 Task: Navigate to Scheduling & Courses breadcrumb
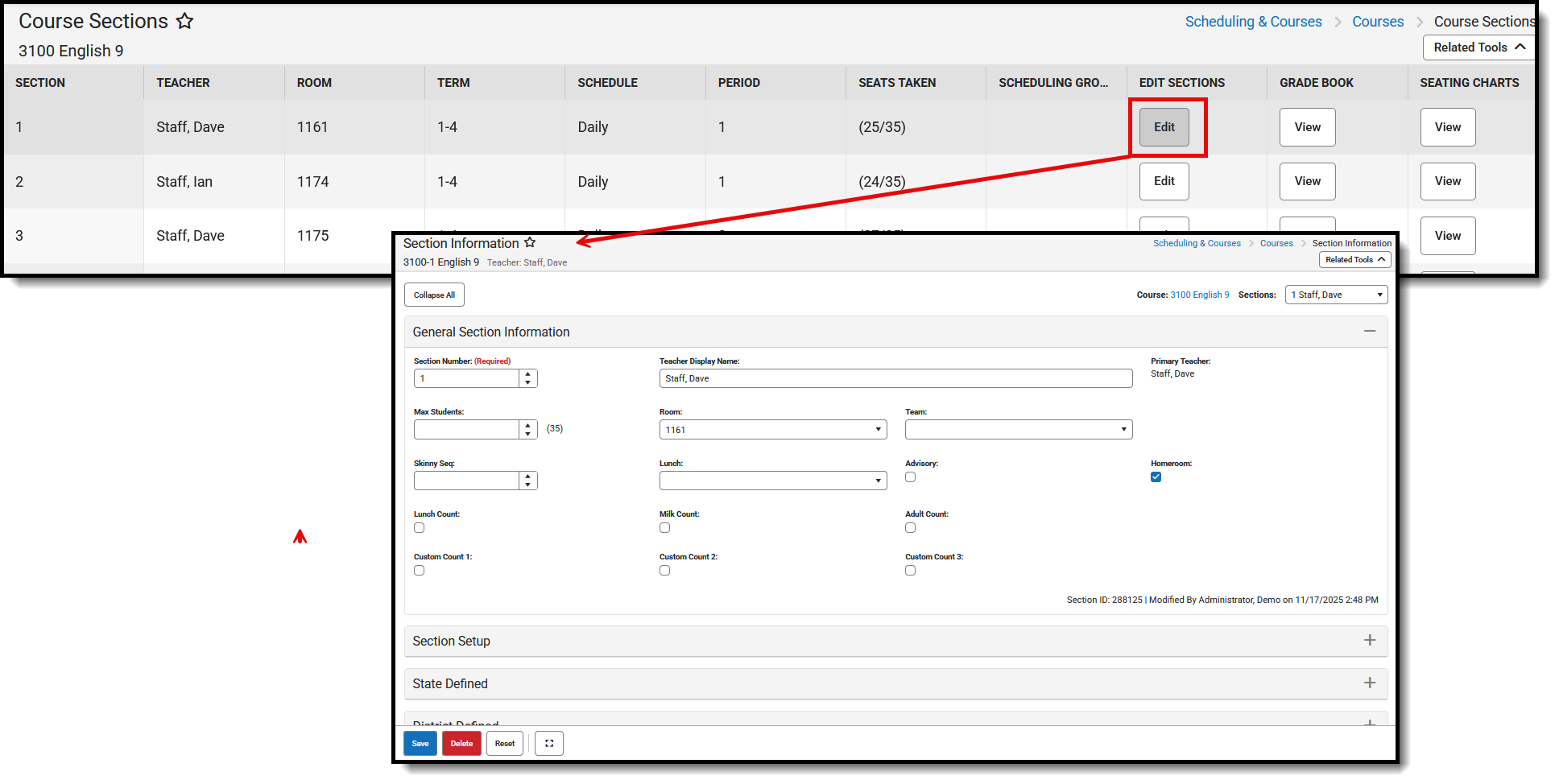pyautogui.click(x=1253, y=21)
